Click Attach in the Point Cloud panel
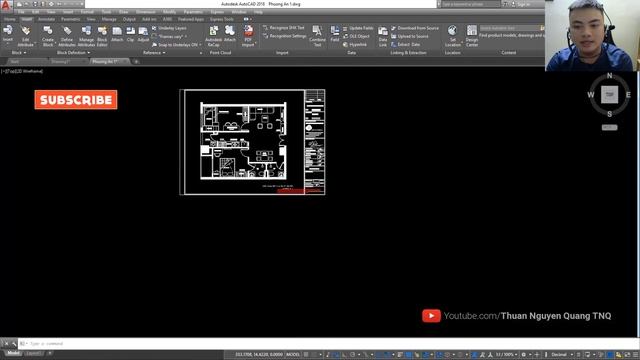This screenshot has width=640, height=360. [230, 34]
